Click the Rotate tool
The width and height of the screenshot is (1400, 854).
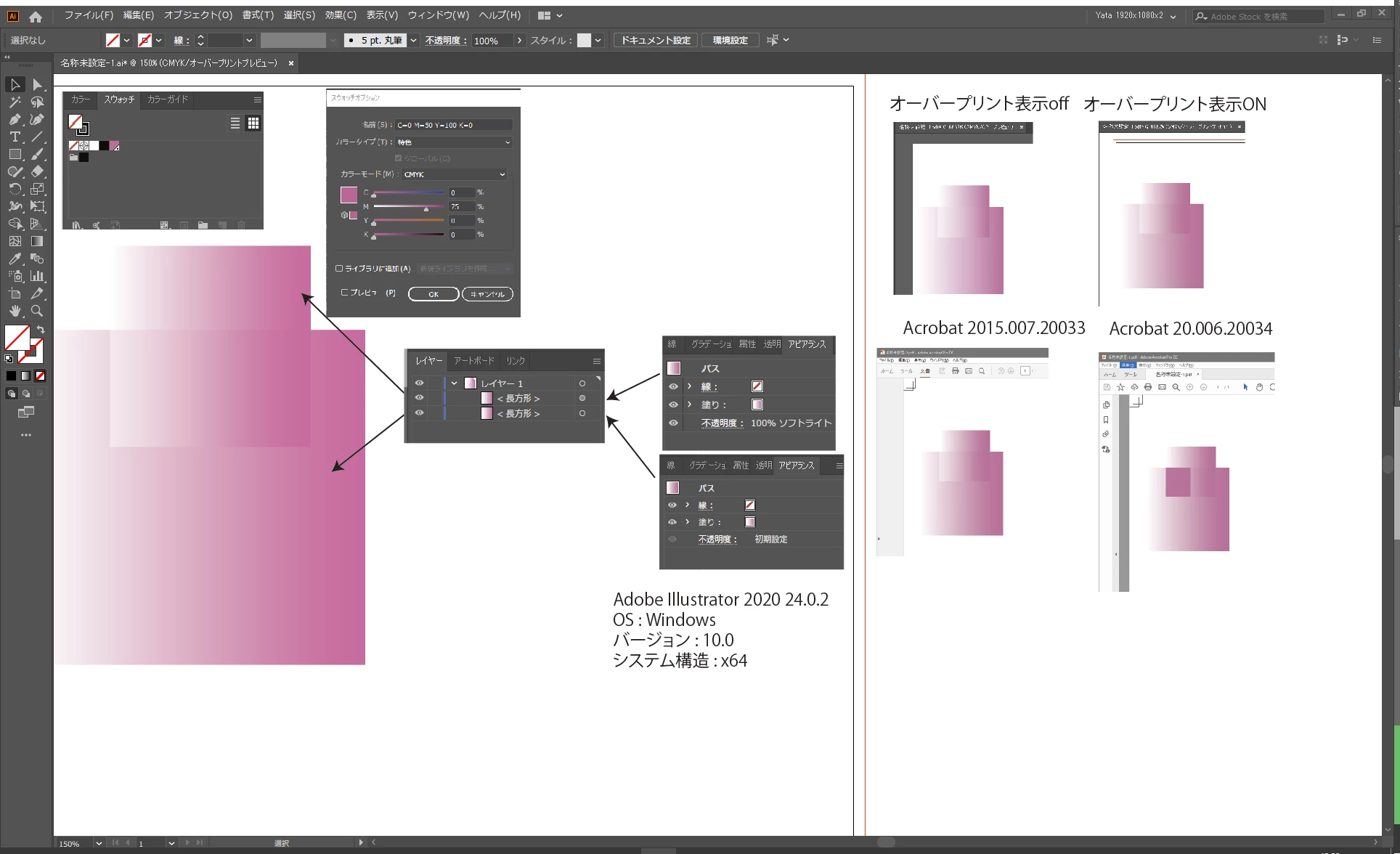tap(15, 189)
